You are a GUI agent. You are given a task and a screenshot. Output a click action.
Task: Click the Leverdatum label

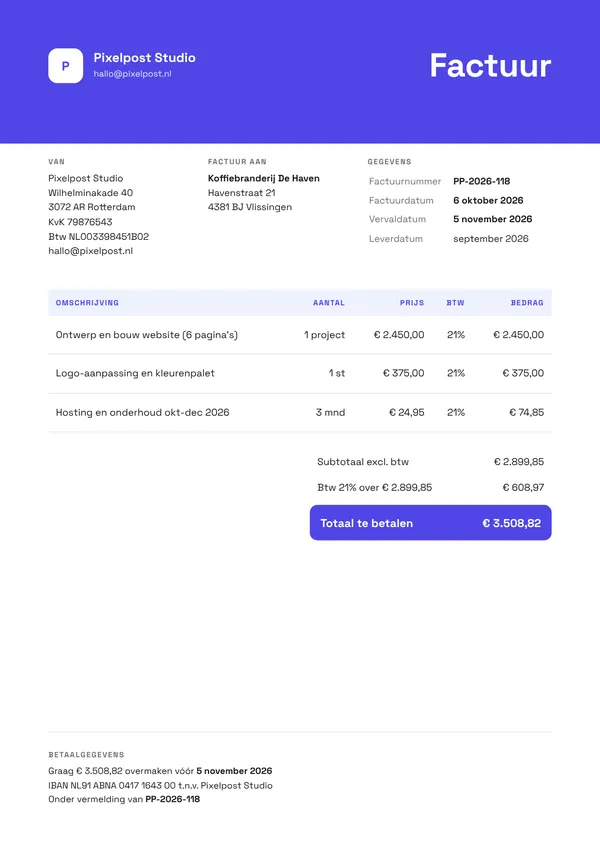pos(396,239)
